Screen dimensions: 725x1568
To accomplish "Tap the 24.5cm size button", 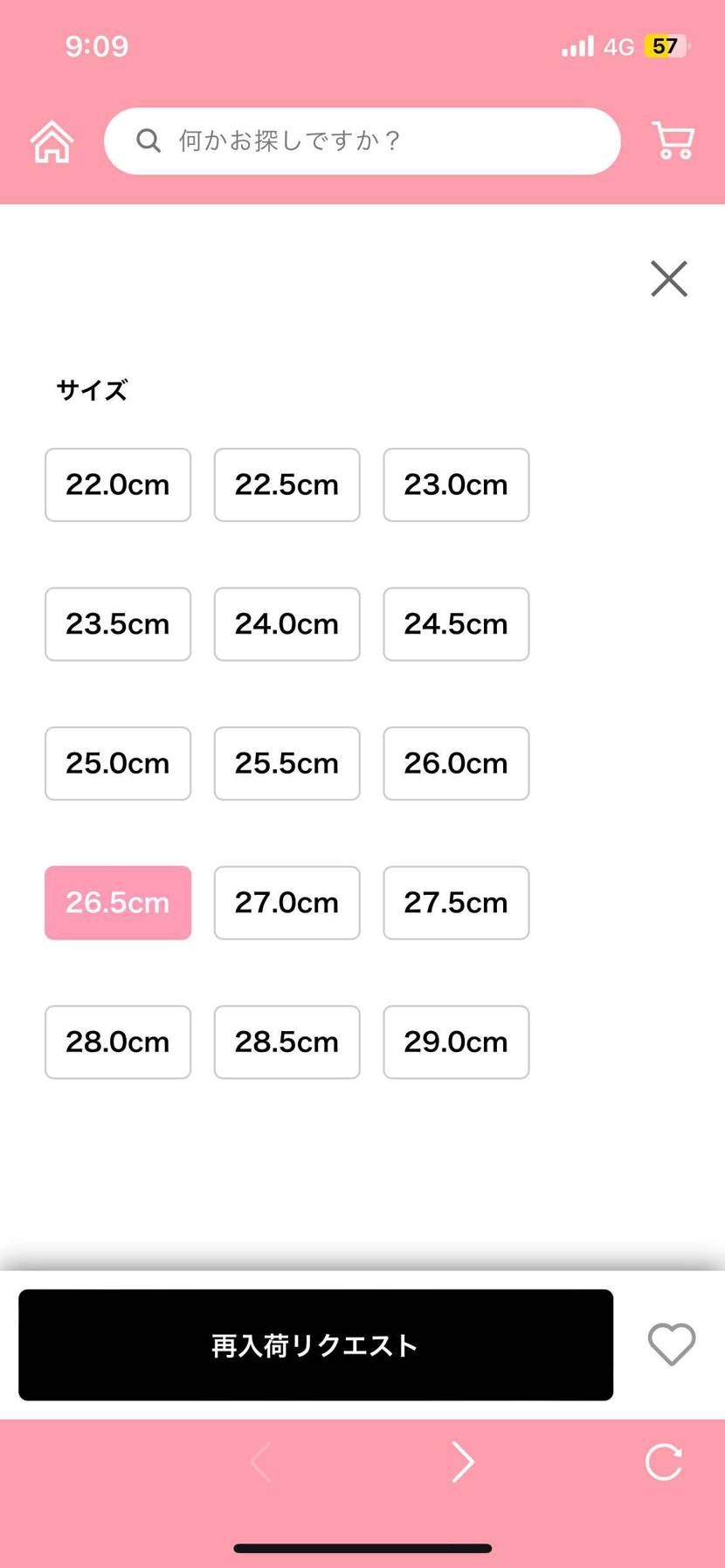I will point(456,624).
